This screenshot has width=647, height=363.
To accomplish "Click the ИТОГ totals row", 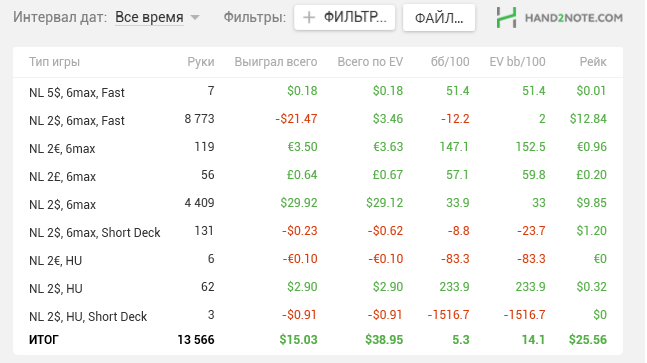I will pyautogui.click(x=318, y=340).
